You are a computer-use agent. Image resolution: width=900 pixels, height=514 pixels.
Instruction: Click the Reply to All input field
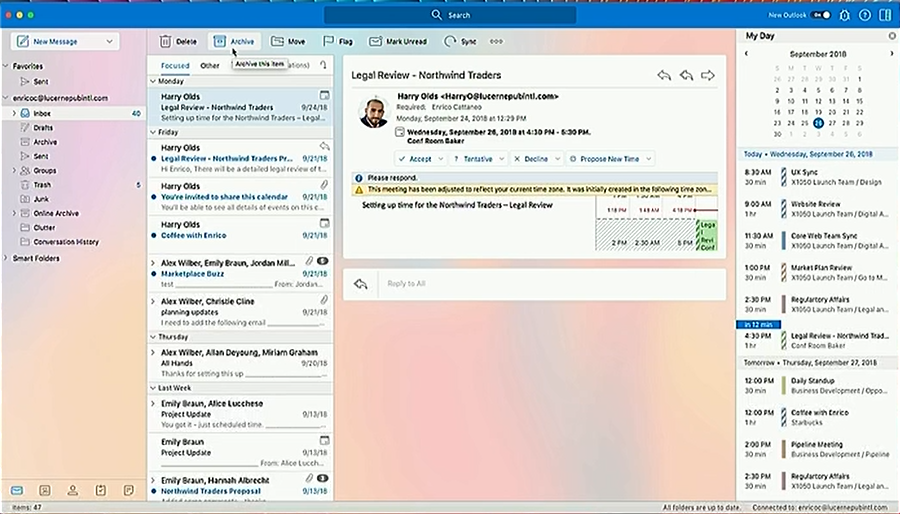(550, 284)
